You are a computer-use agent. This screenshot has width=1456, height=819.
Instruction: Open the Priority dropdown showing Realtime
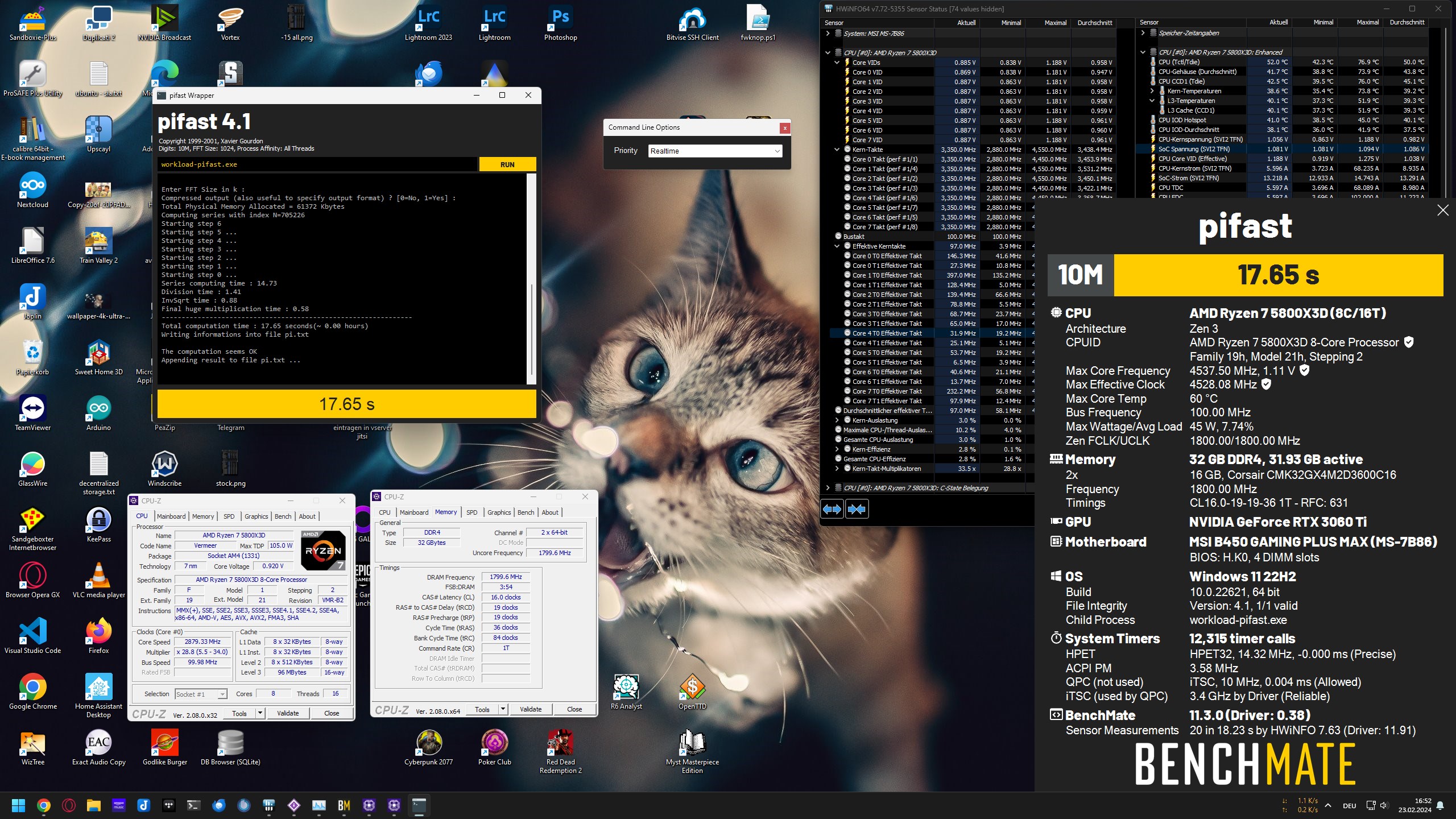point(715,151)
